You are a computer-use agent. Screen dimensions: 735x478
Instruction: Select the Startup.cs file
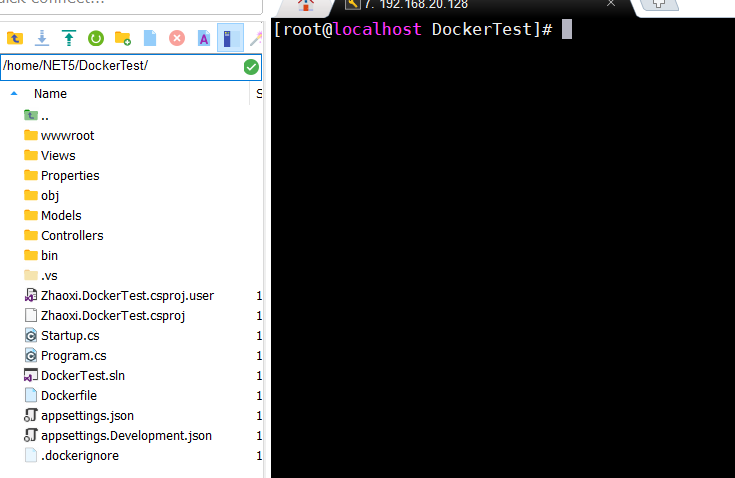(70, 335)
